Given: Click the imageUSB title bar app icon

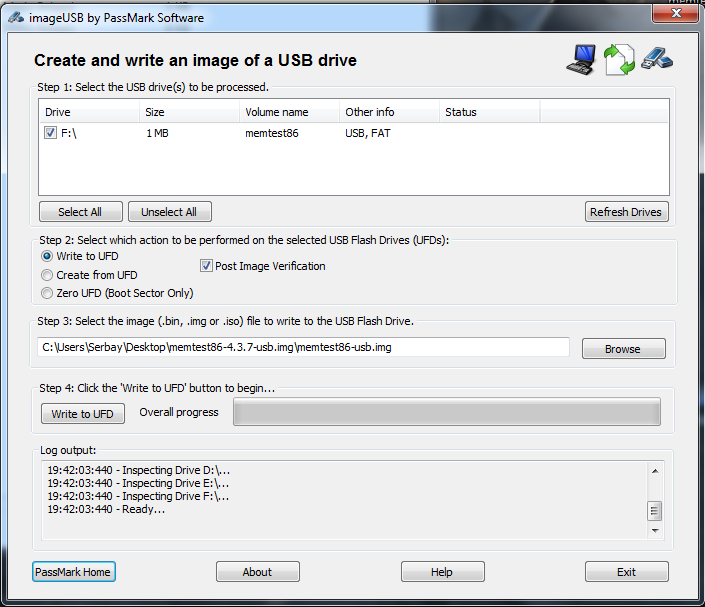Looking at the screenshot, I should pos(16,18).
